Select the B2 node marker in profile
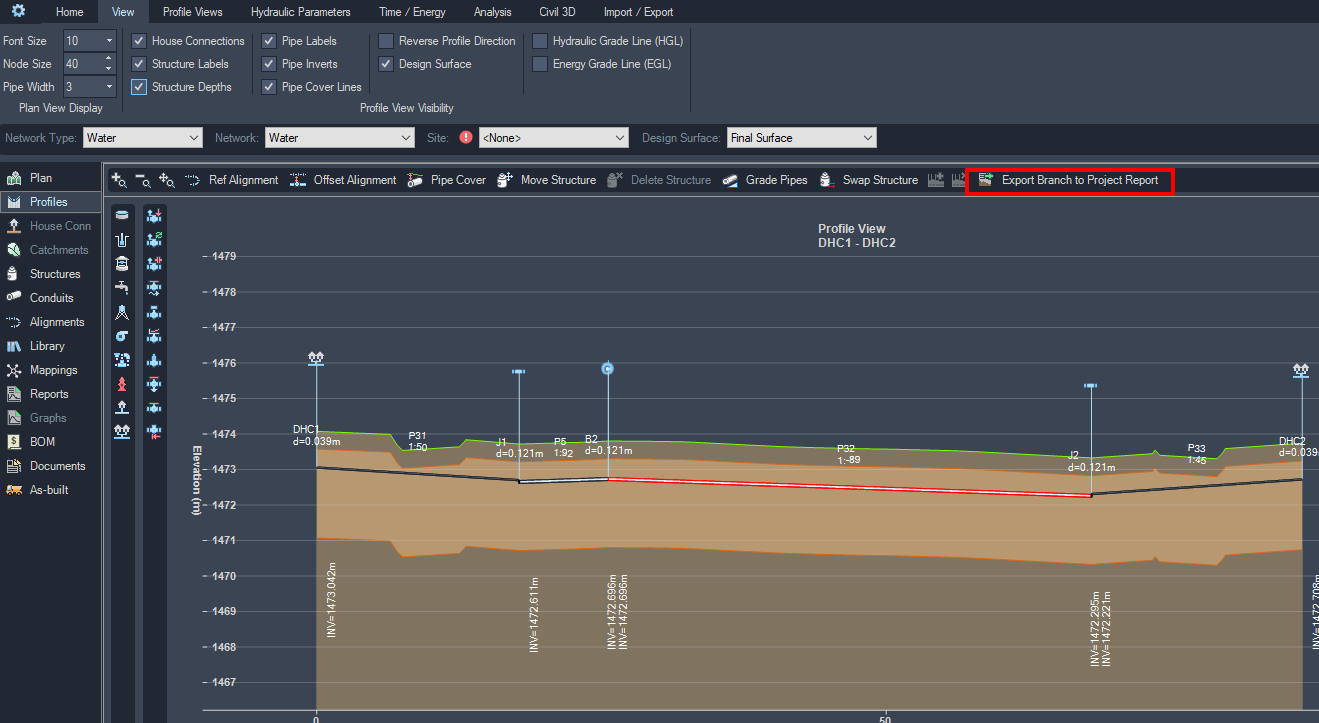Viewport: 1319px width, 723px height. pyautogui.click(x=607, y=369)
